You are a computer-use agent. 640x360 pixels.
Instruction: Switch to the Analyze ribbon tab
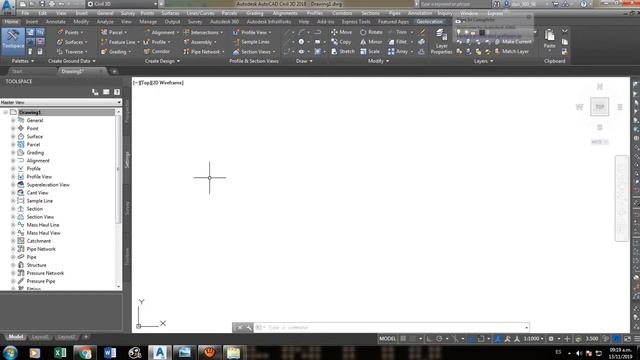(105, 22)
